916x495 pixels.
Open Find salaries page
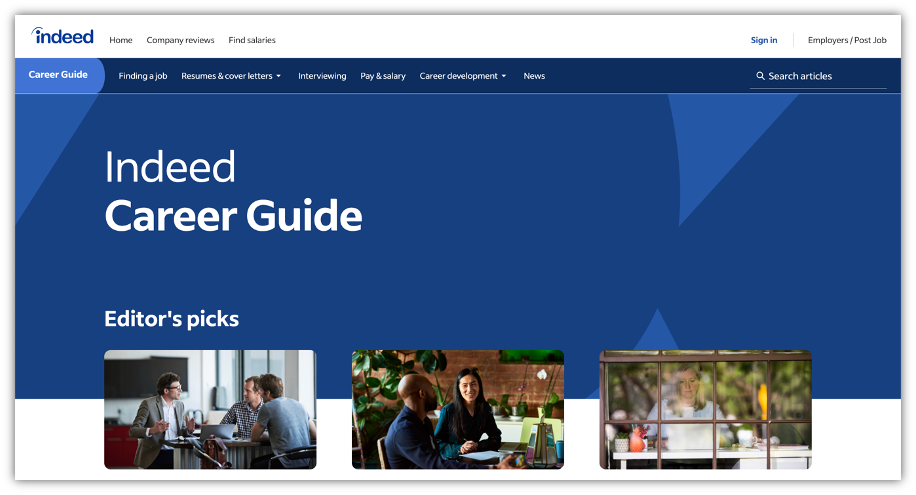[252, 40]
